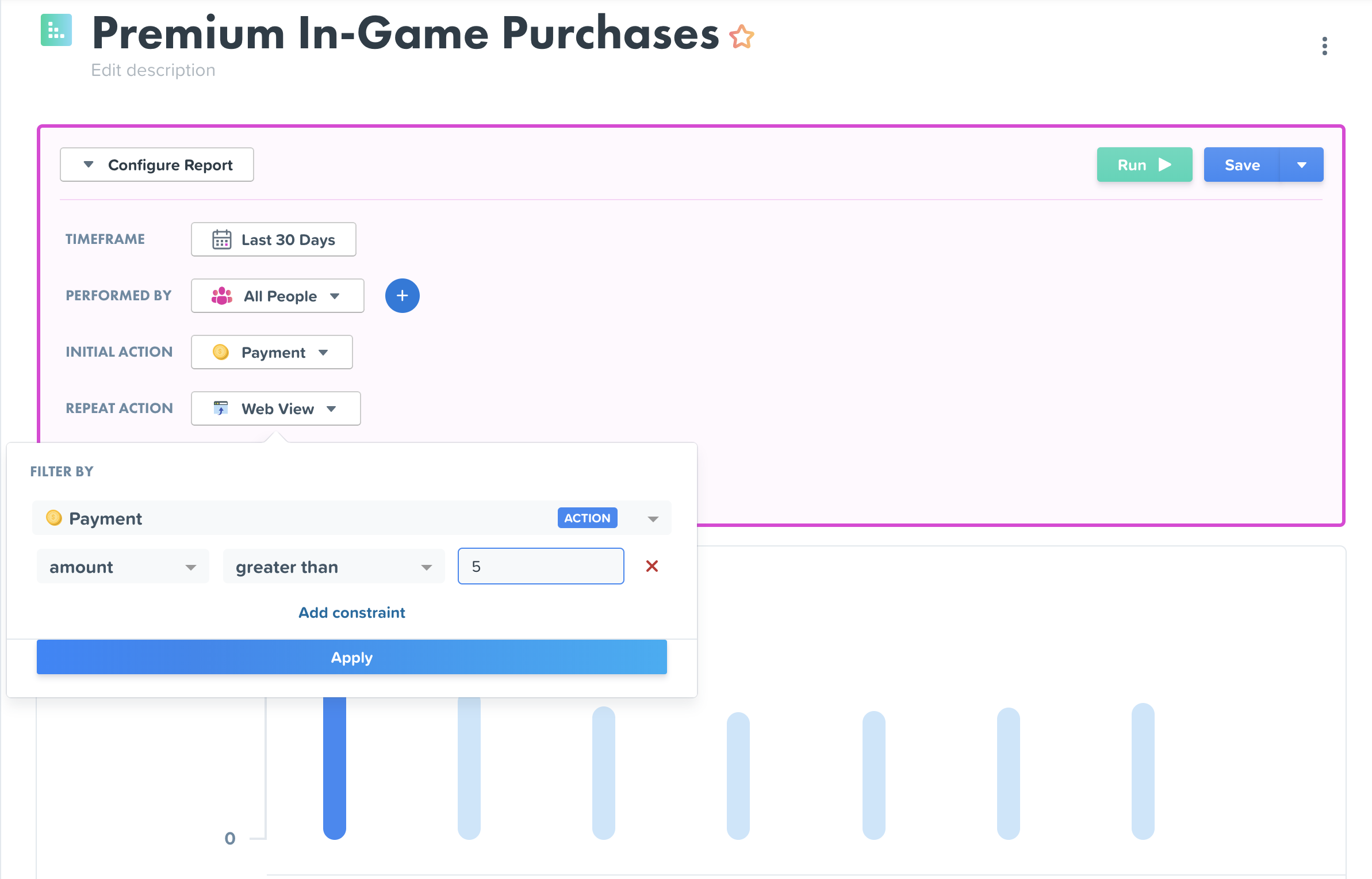Open the Initial Action Payment selector
The image size is (1372, 879).
272,352
